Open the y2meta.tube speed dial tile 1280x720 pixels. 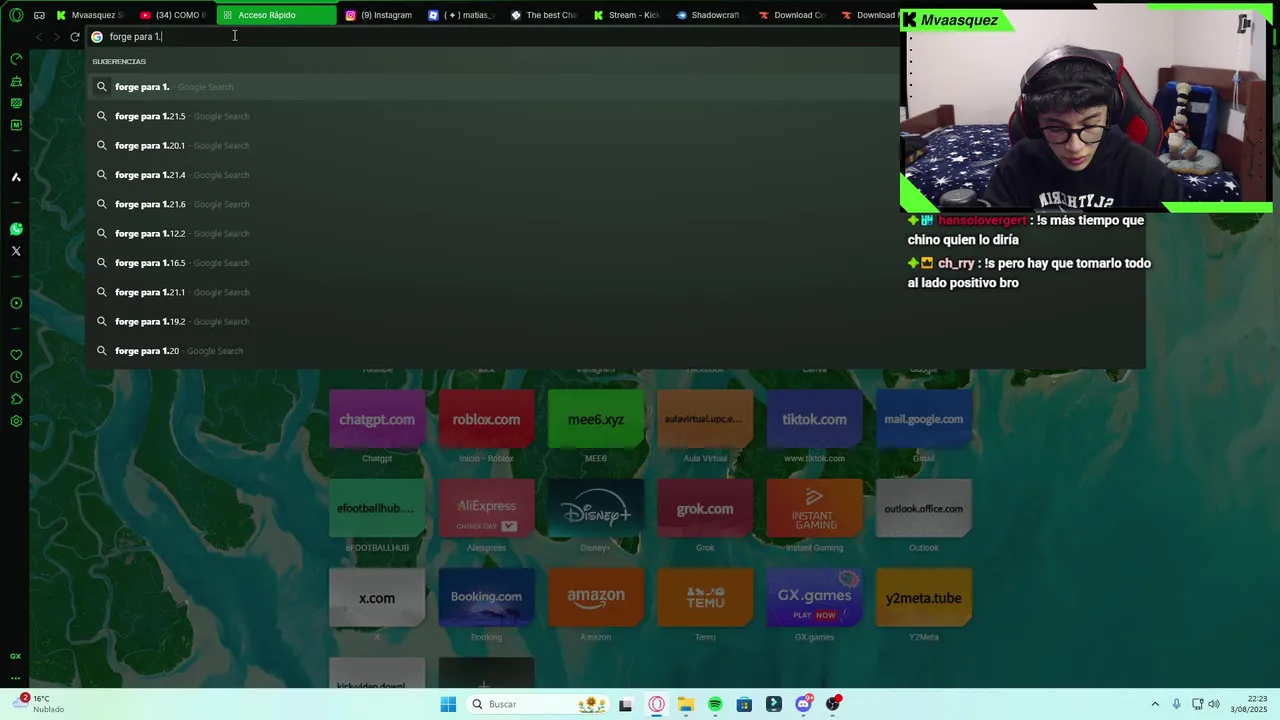[x=924, y=598]
